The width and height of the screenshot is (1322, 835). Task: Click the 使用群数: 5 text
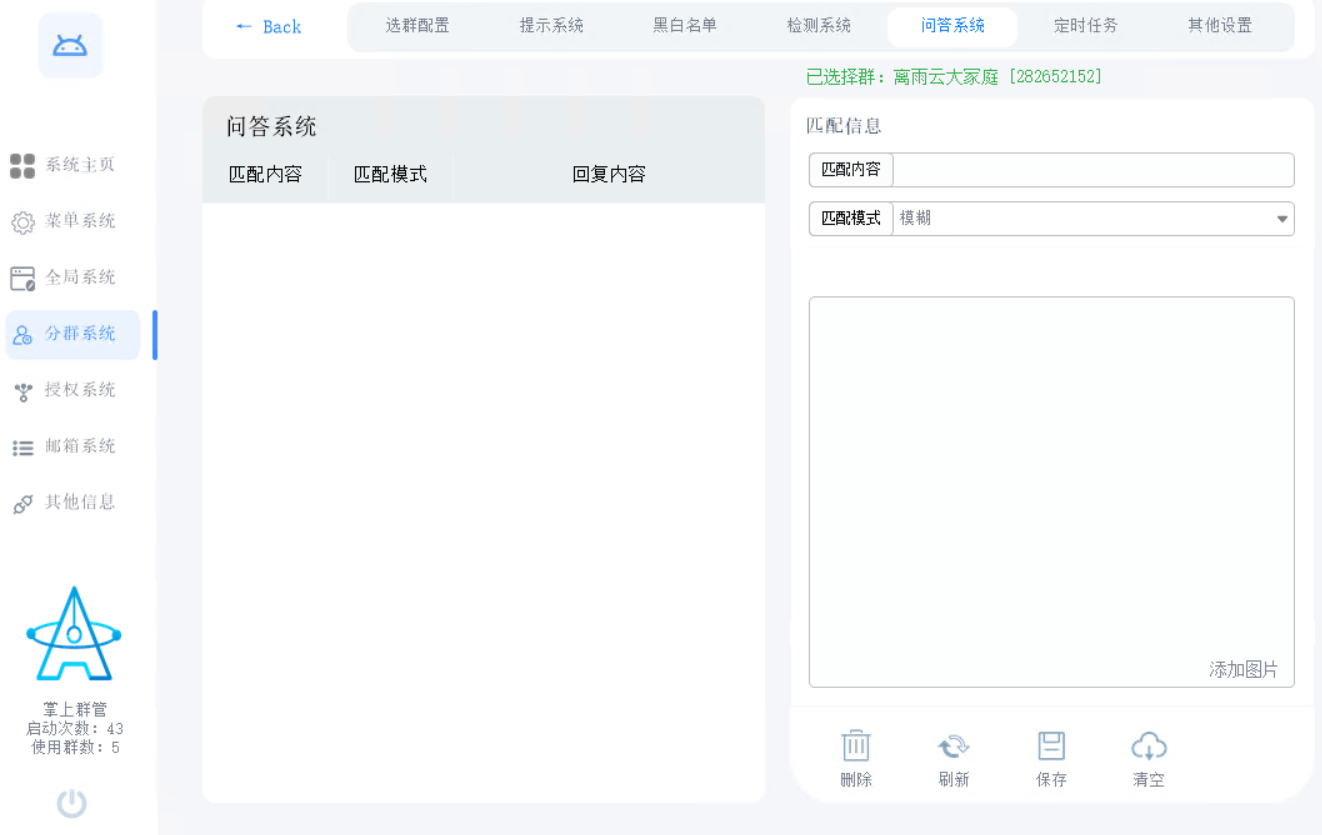tap(75, 747)
